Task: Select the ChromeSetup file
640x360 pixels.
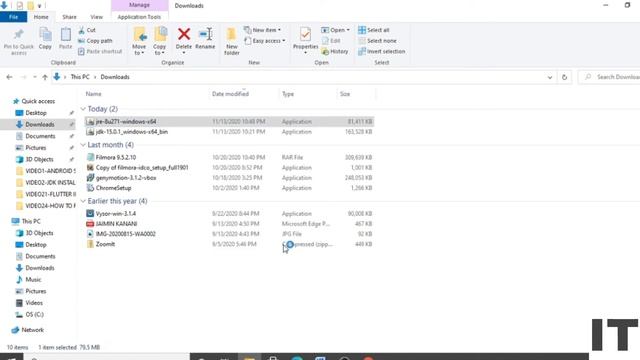Action: [x=229, y=188]
